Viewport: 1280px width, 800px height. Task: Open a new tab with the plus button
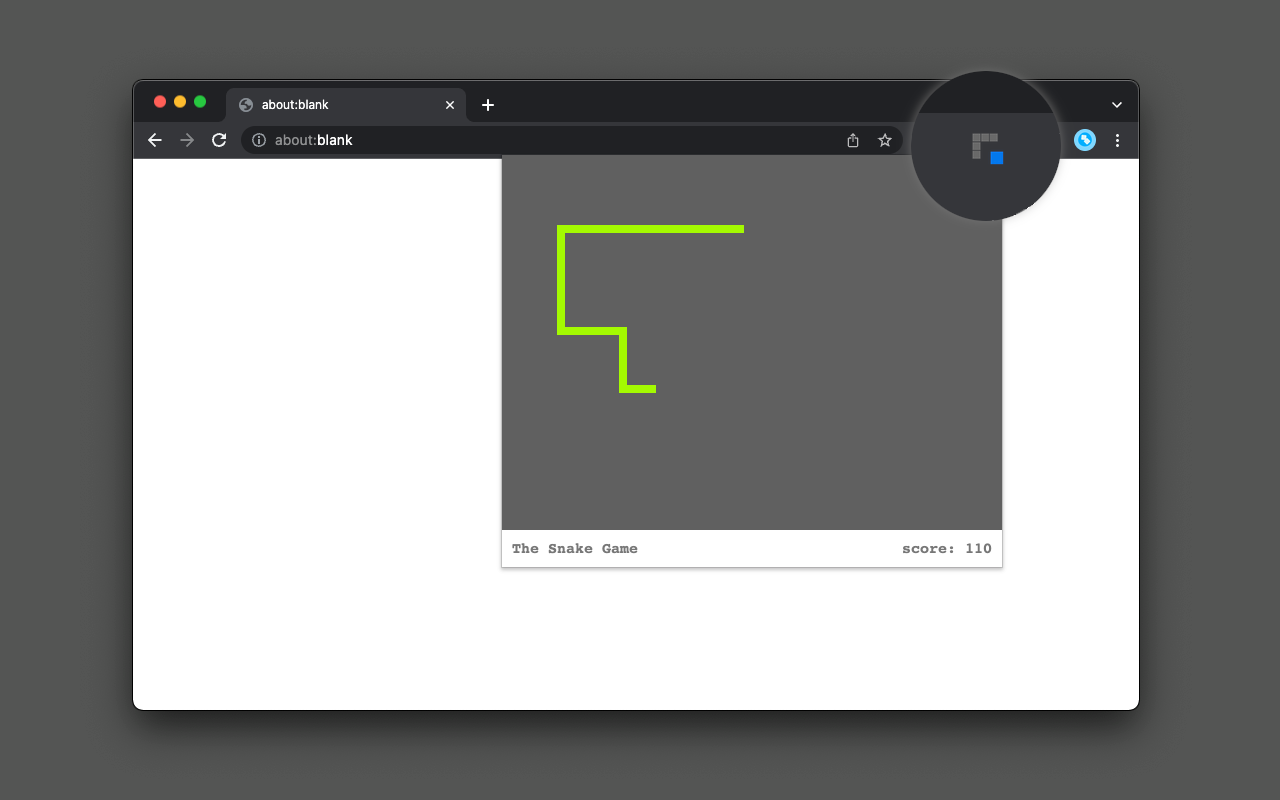pos(488,104)
